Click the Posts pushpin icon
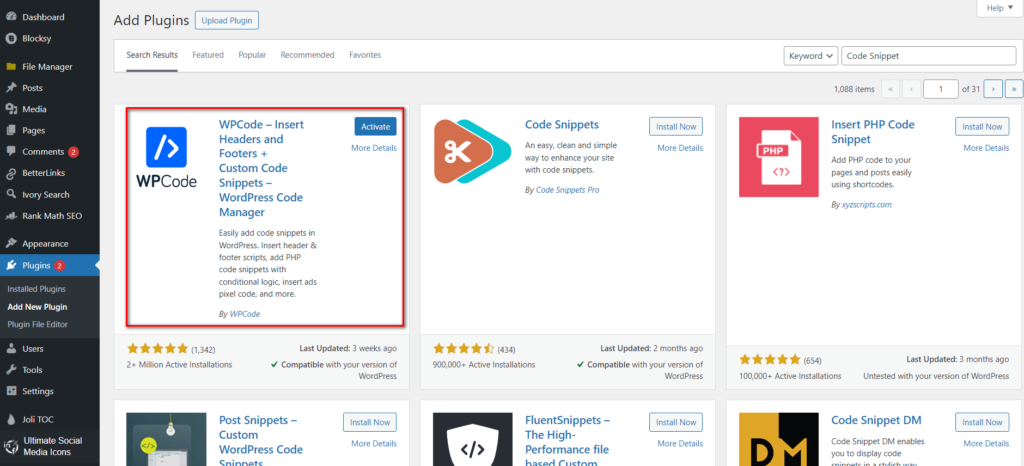 [x=10, y=88]
